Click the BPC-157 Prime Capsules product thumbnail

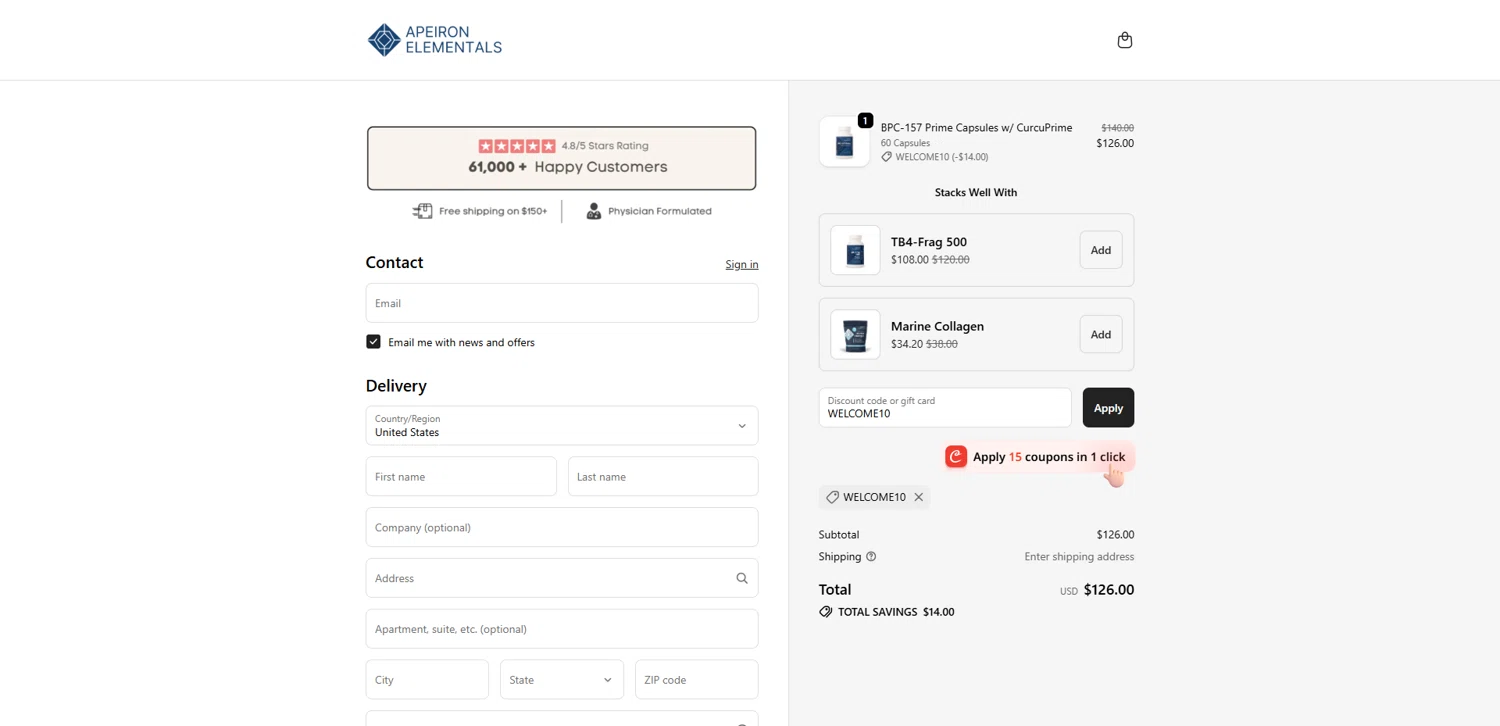tap(844, 142)
